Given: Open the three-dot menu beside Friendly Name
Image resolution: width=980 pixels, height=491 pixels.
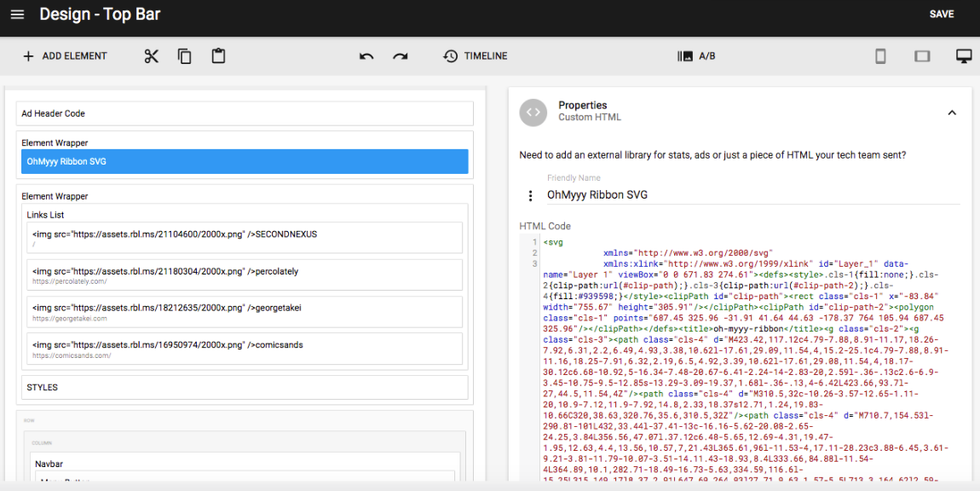Looking at the screenshot, I should (x=531, y=195).
